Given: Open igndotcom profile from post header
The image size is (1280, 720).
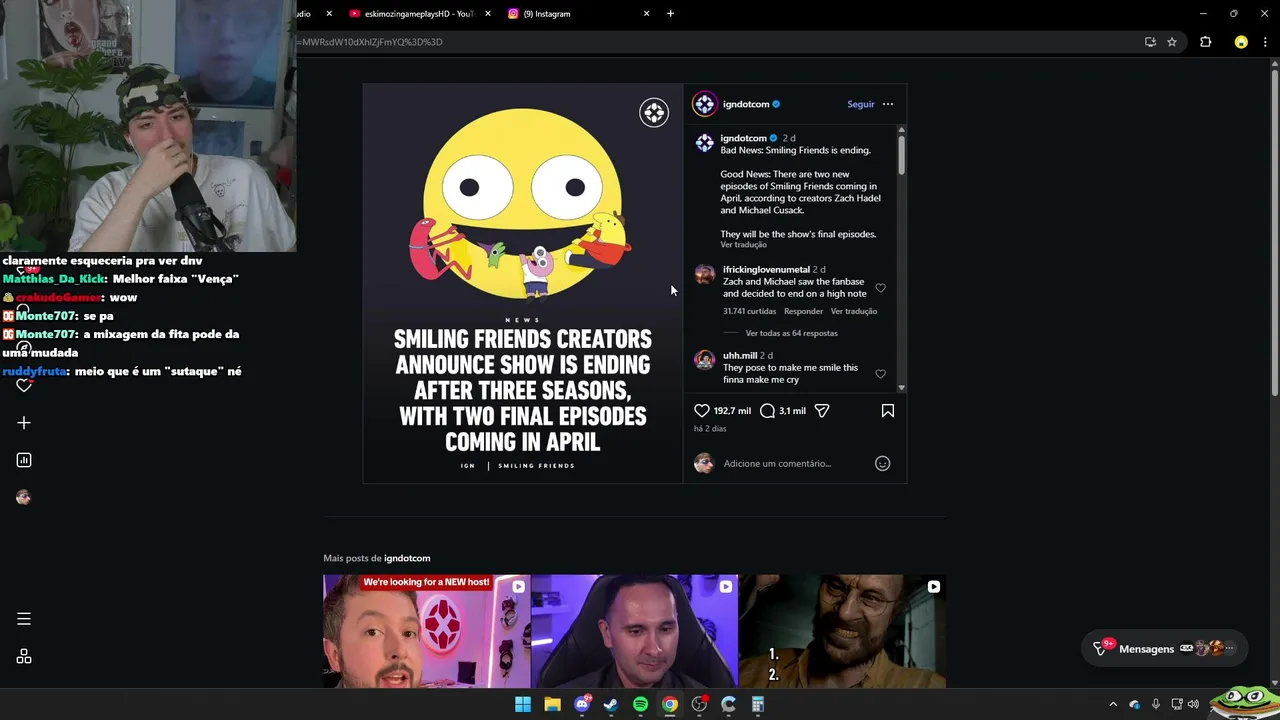Looking at the screenshot, I should pyautogui.click(x=746, y=104).
